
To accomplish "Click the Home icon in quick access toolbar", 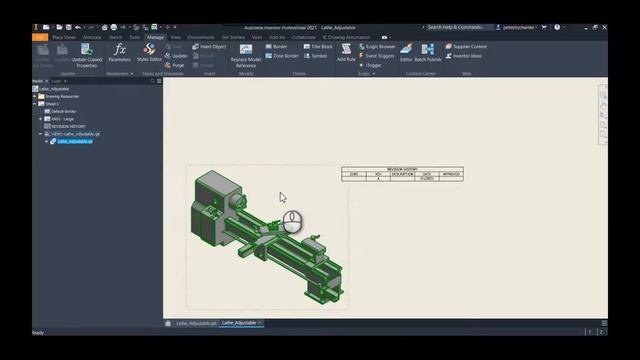I will pyautogui.click(x=104, y=27).
